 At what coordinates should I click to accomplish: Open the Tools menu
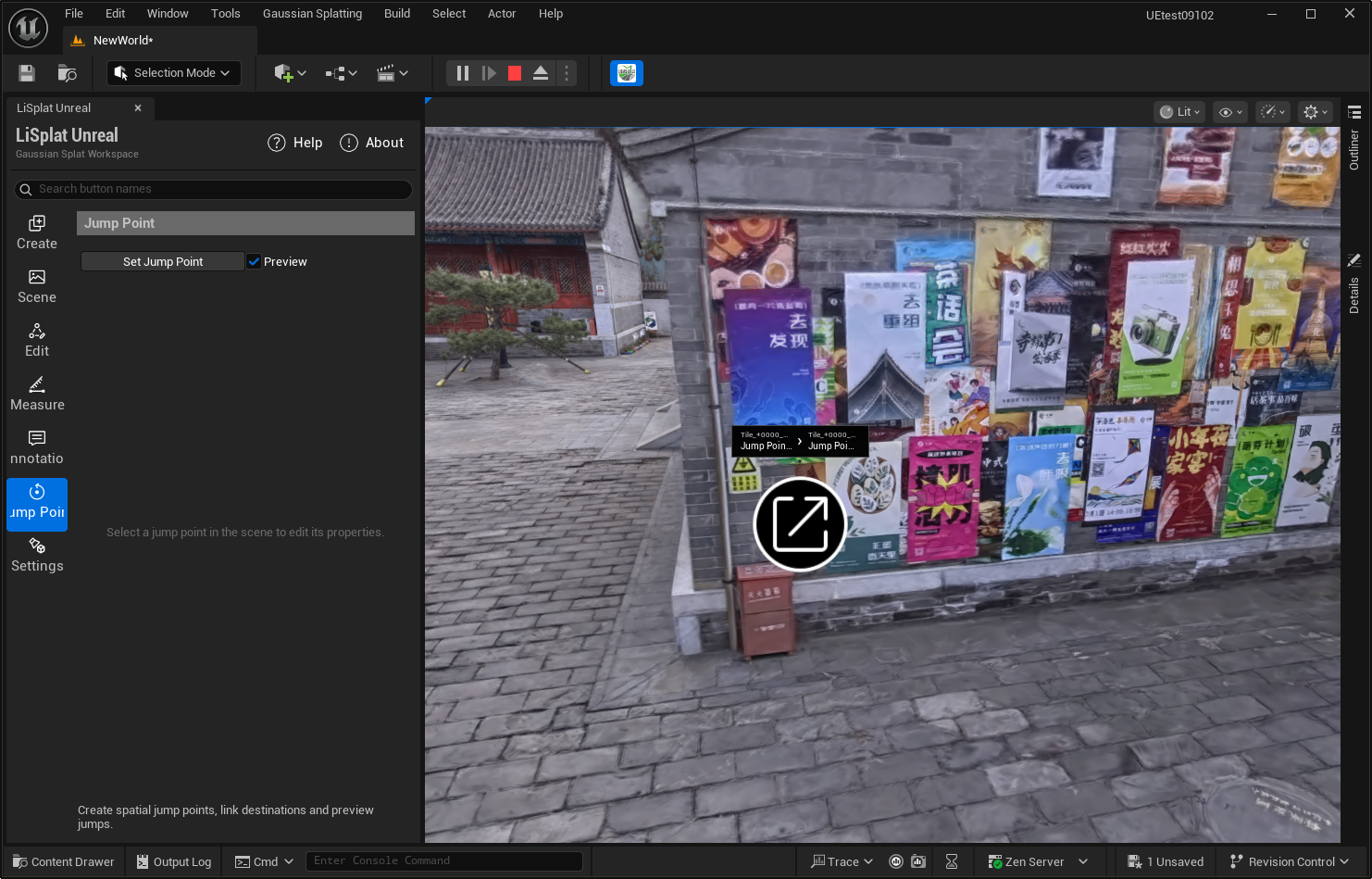(225, 14)
